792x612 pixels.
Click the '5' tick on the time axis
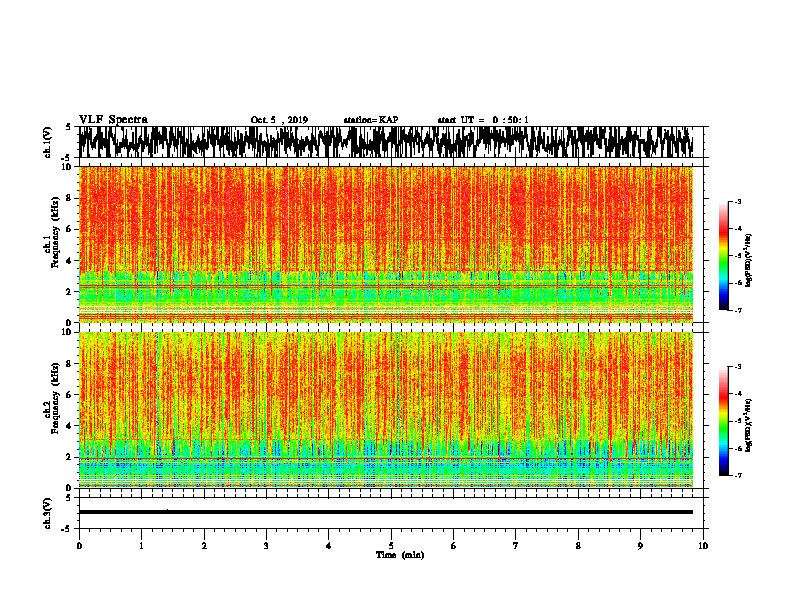pyautogui.click(x=391, y=546)
